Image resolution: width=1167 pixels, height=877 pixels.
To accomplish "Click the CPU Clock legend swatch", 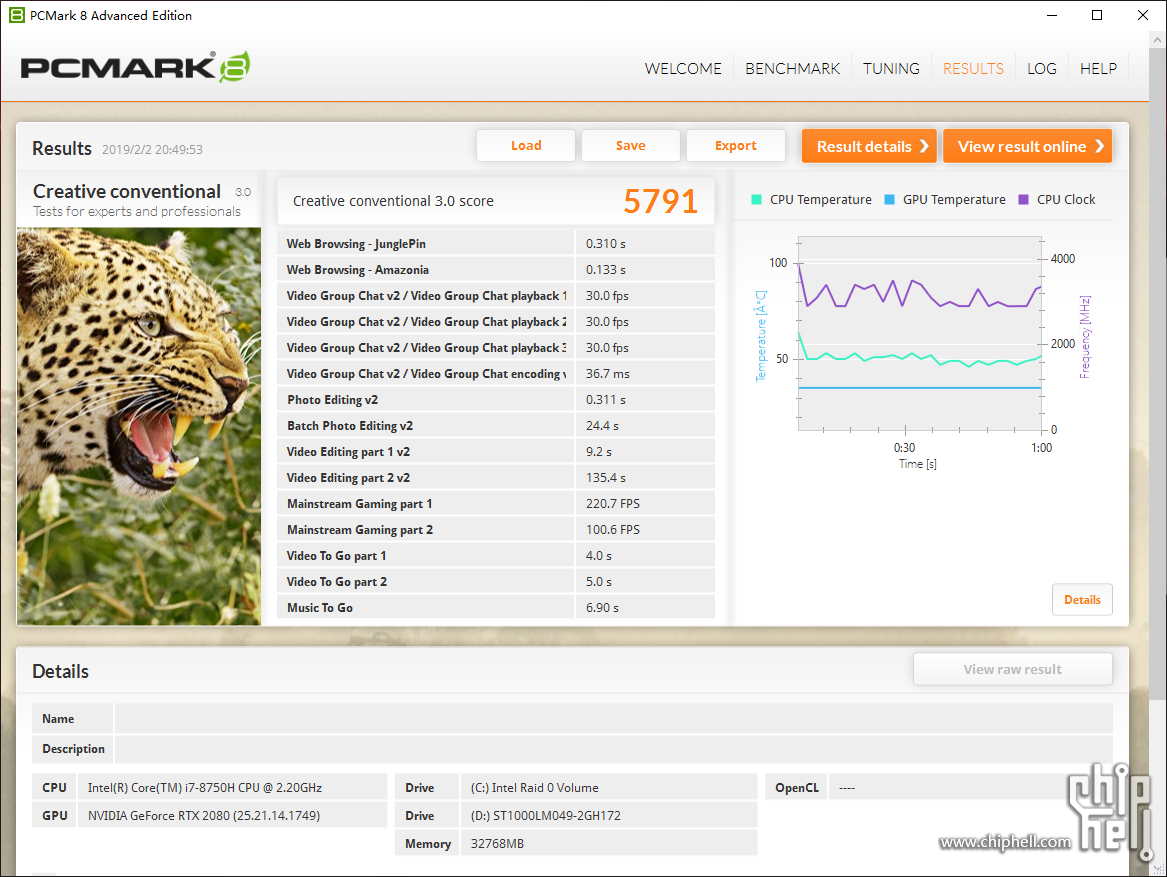I will pyautogui.click(x=1023, y=200).
